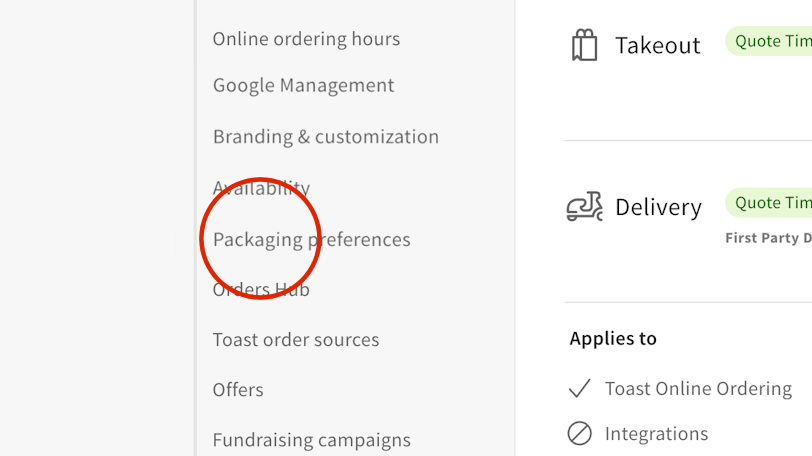Go to Google Management

303,86
